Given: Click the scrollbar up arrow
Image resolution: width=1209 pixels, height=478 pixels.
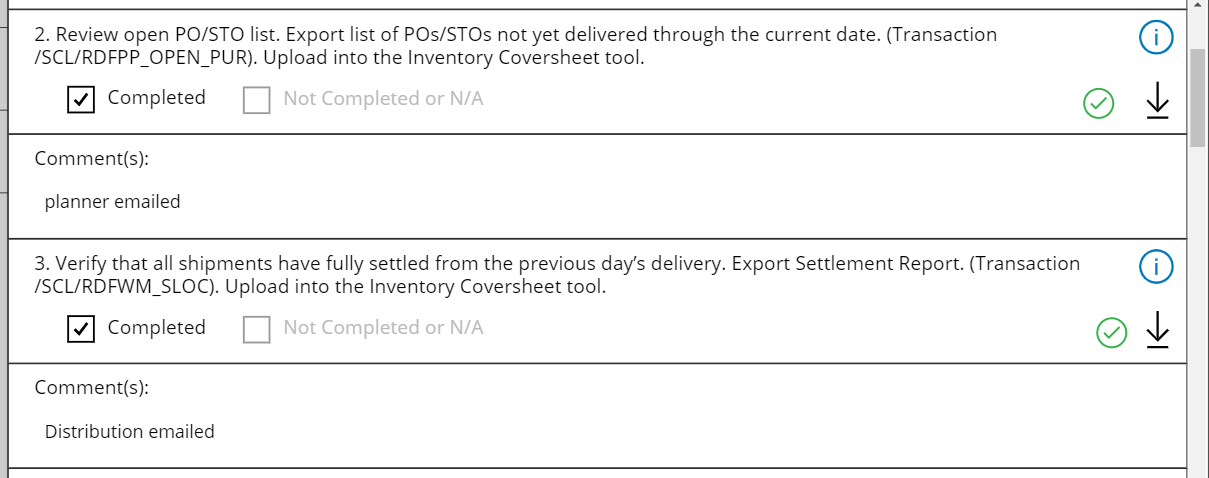Looking at the screenshot, I should click(1197, 6).
